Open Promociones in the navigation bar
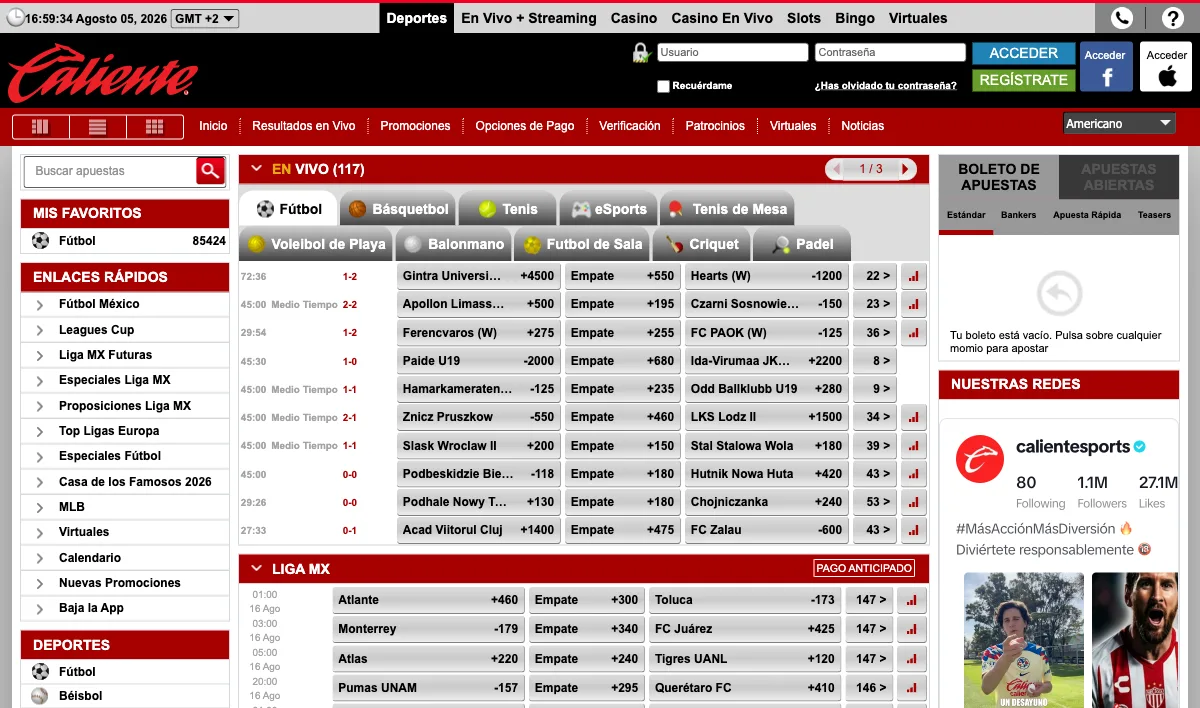 415,126
